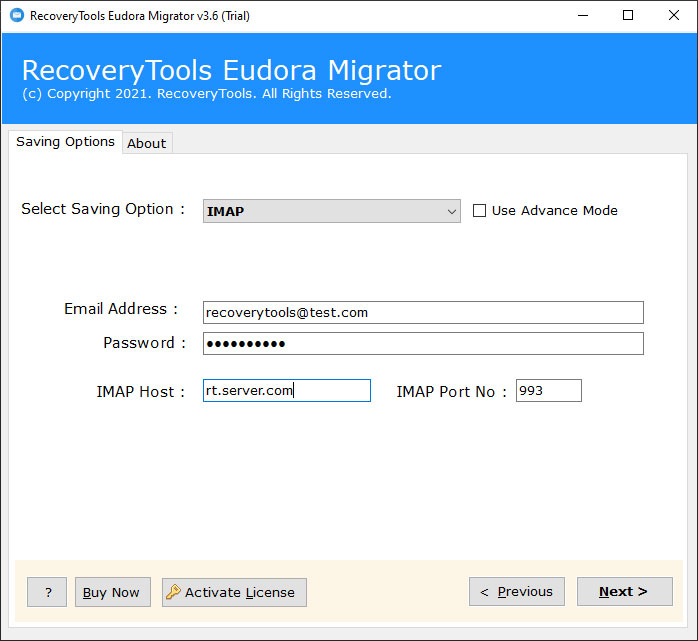The width and height of the screenshot is (698, 641).
Task: Click the IMAP Port No field
Action: 548,390
